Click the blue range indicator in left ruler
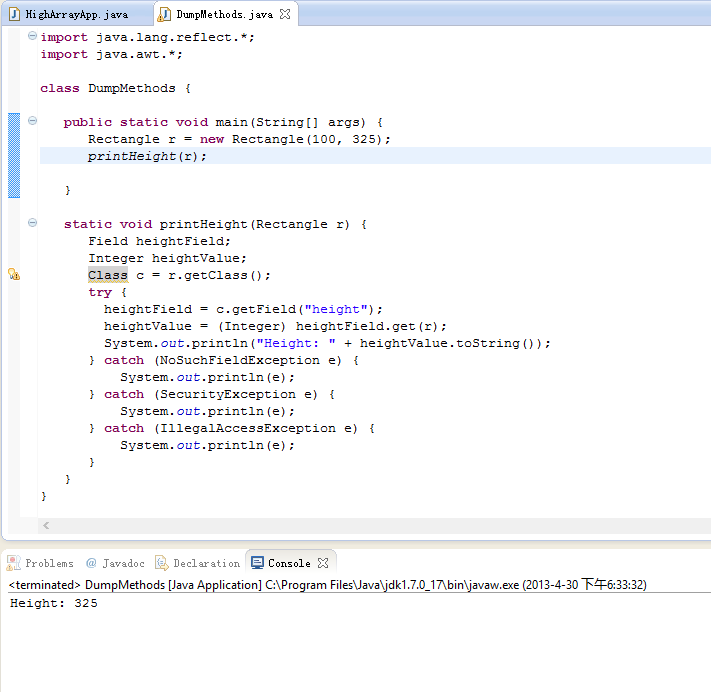The height and width of the screenshot is (692, 711). pos(14,156)
